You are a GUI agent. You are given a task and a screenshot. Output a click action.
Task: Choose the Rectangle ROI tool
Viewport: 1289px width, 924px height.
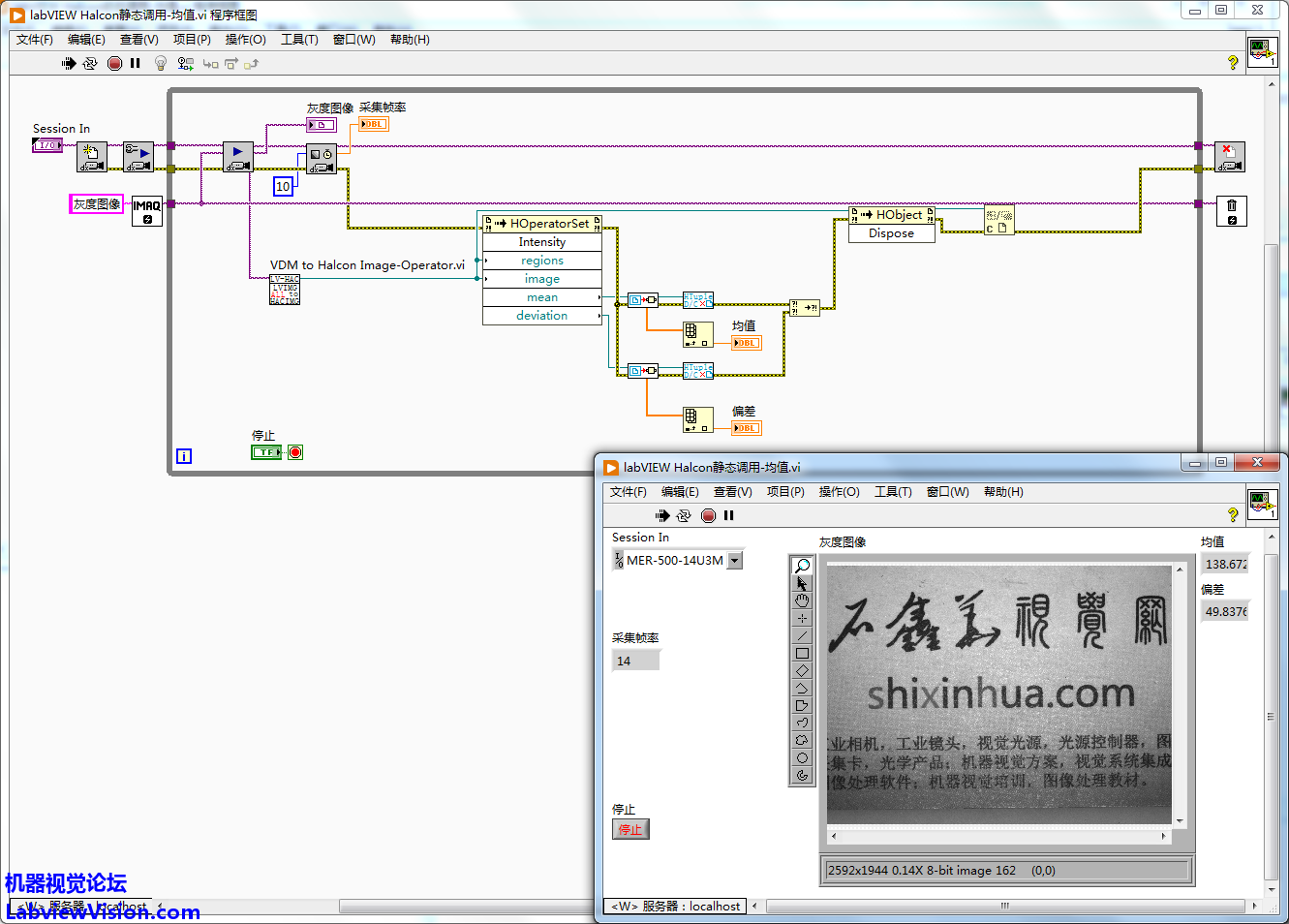click(802, 653)
